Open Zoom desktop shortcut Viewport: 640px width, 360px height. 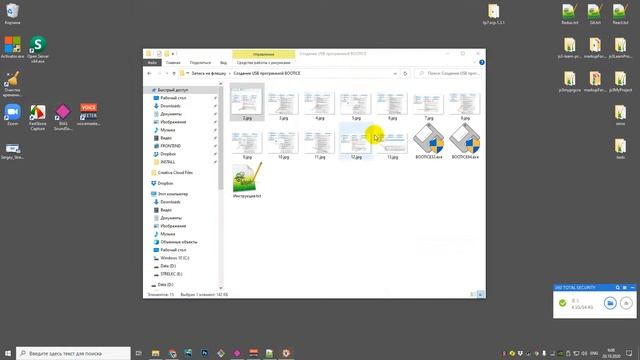(x=13, y=115)
